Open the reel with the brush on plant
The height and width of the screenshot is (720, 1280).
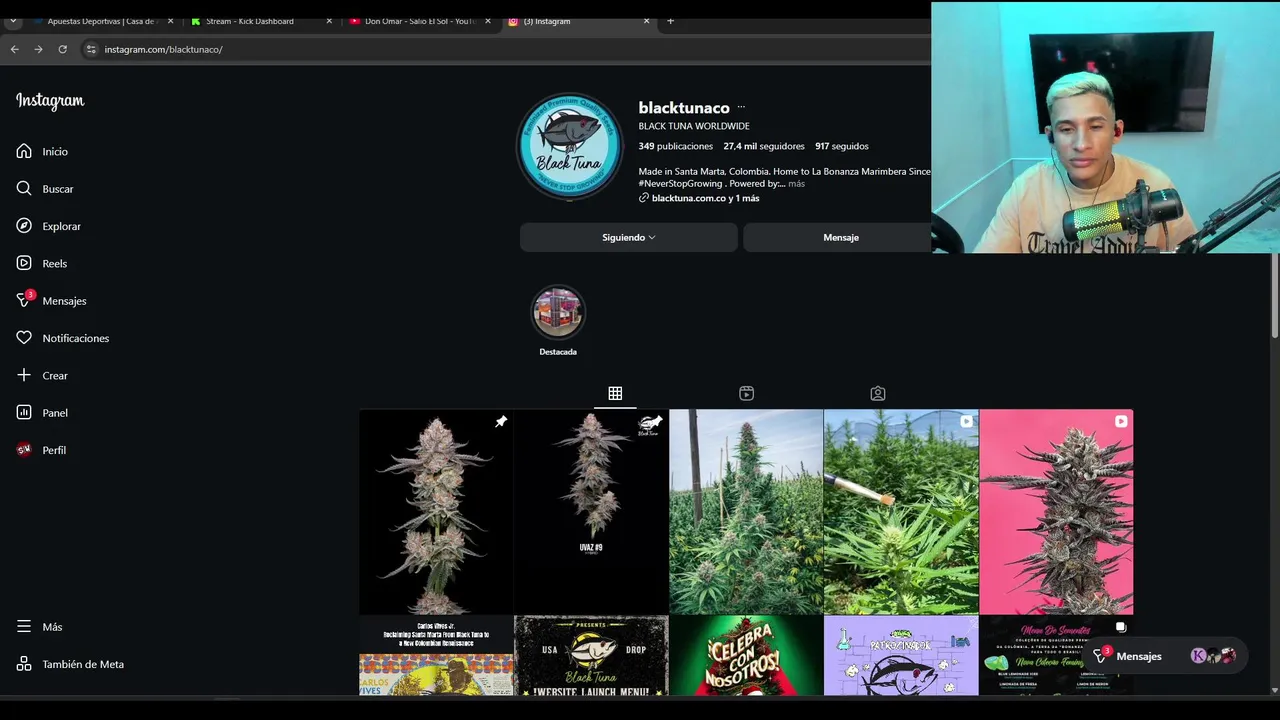901,512
